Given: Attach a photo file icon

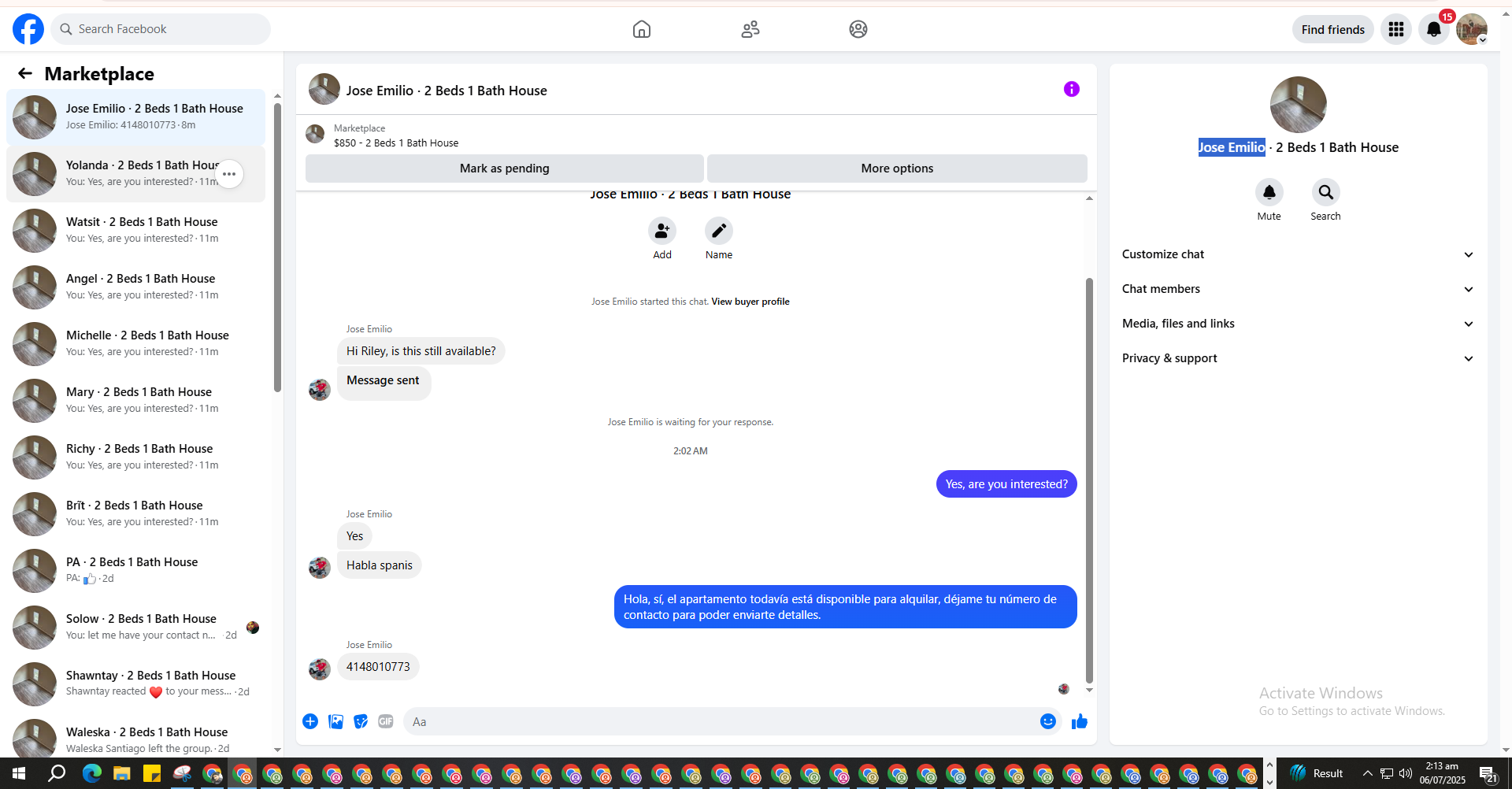Looking at the screenshot, I should click(x=335, y=721).
